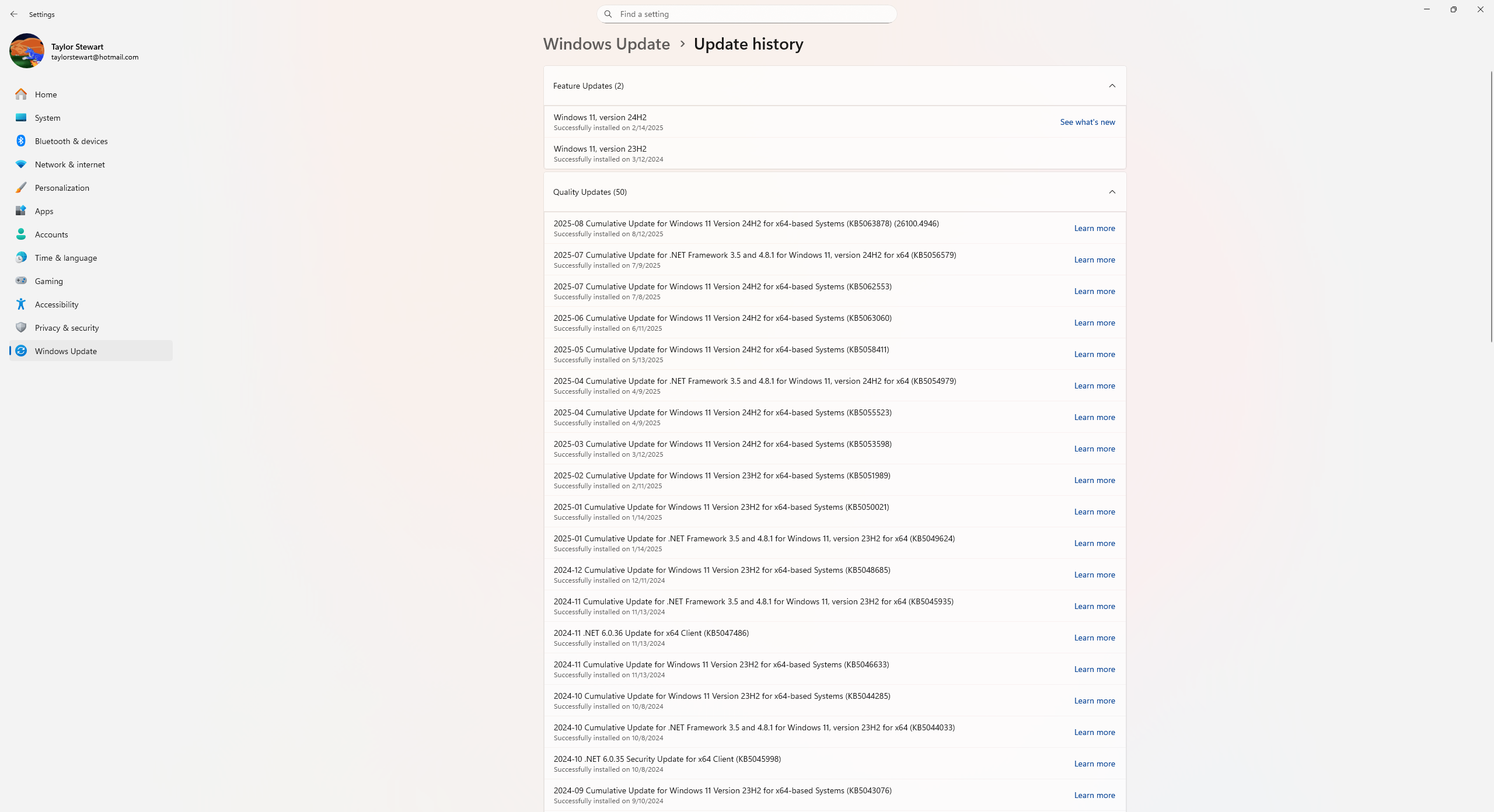This screenshot has height=812, width=1494.
Task: Collapse the Feature Updates section
Action: click(1112, 86)
